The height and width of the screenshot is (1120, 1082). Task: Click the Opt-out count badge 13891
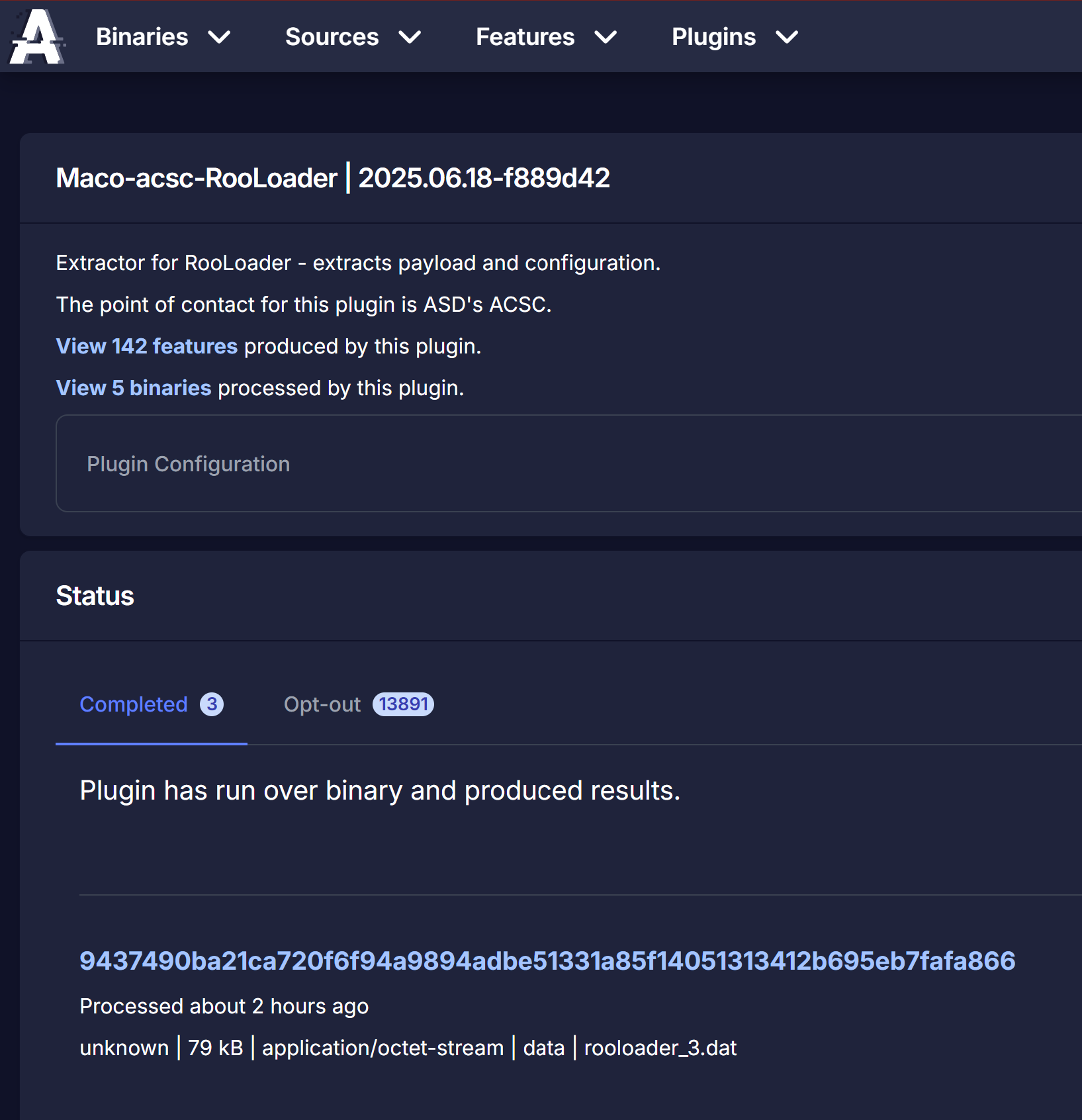point(403,704)
